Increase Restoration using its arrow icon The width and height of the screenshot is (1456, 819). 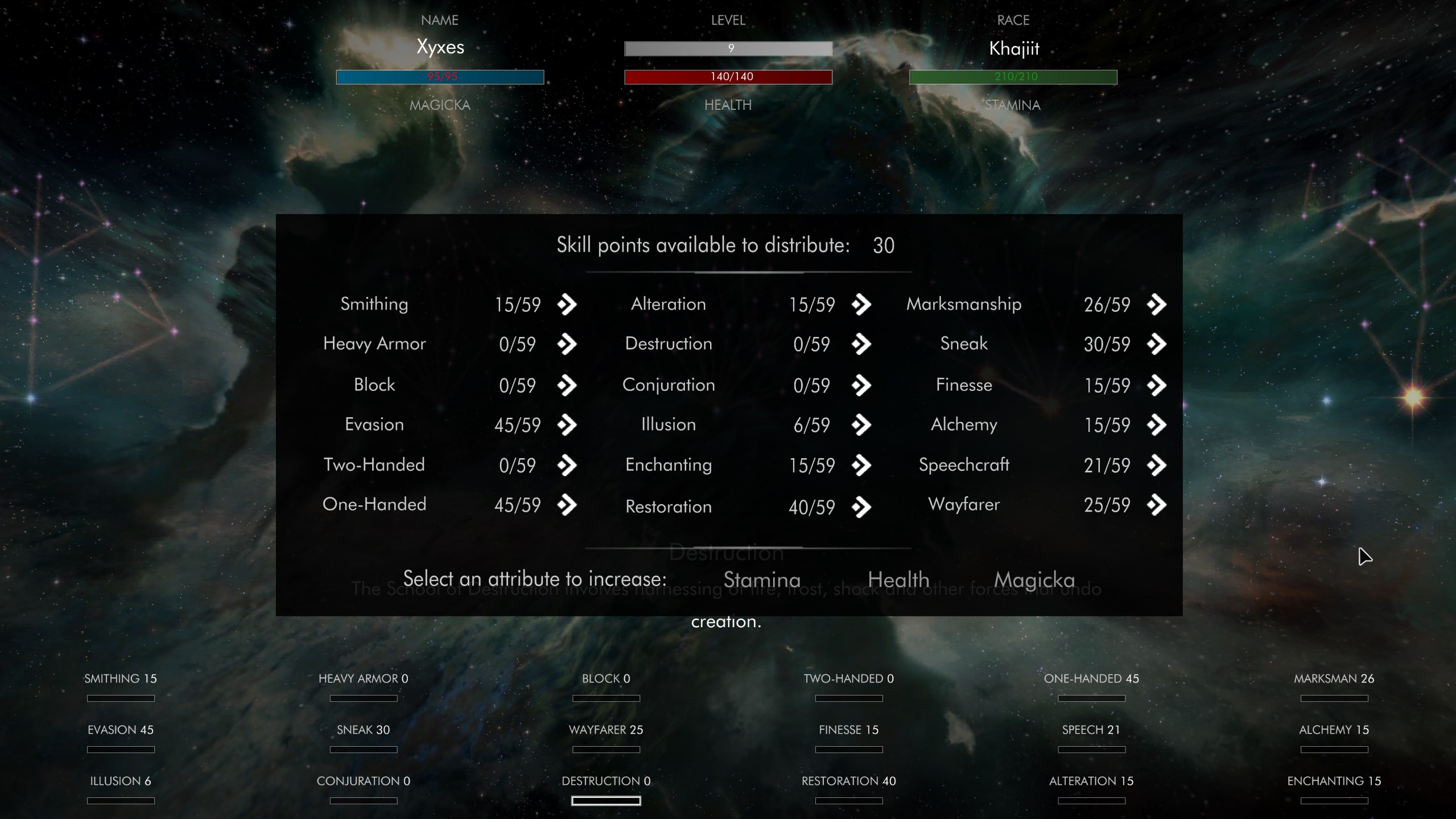click(x=861, y=507)
